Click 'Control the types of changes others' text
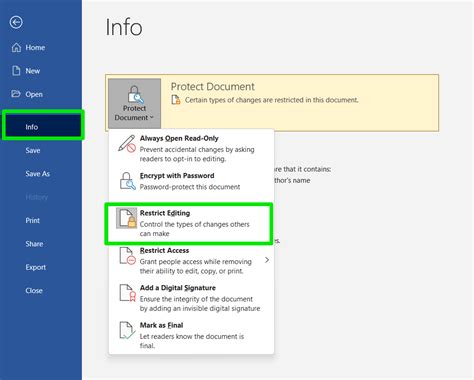Viewport: 474px width, 380px height. [x=194, y=224]
